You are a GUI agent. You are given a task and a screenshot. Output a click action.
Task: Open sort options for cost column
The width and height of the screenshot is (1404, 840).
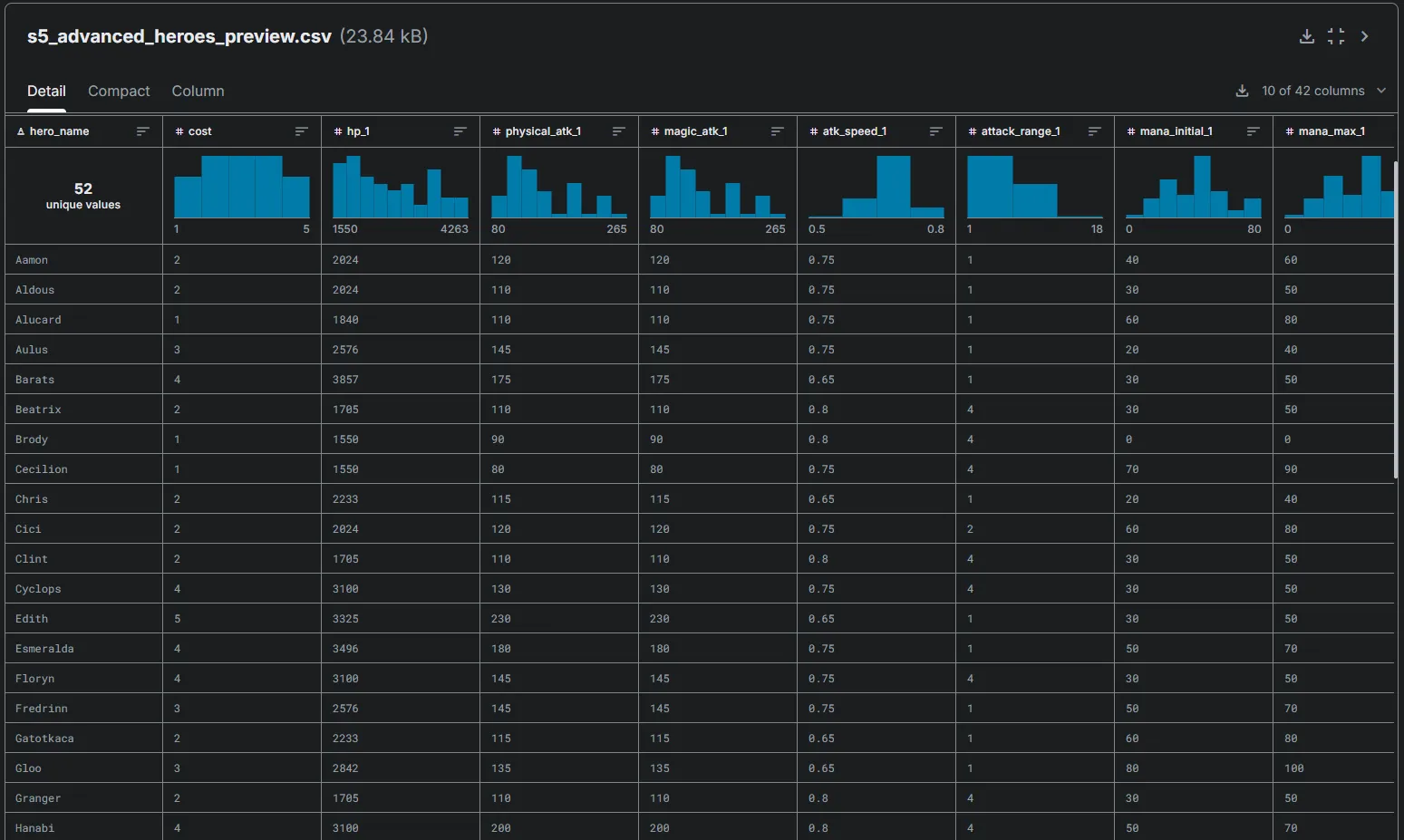[302, 131]
